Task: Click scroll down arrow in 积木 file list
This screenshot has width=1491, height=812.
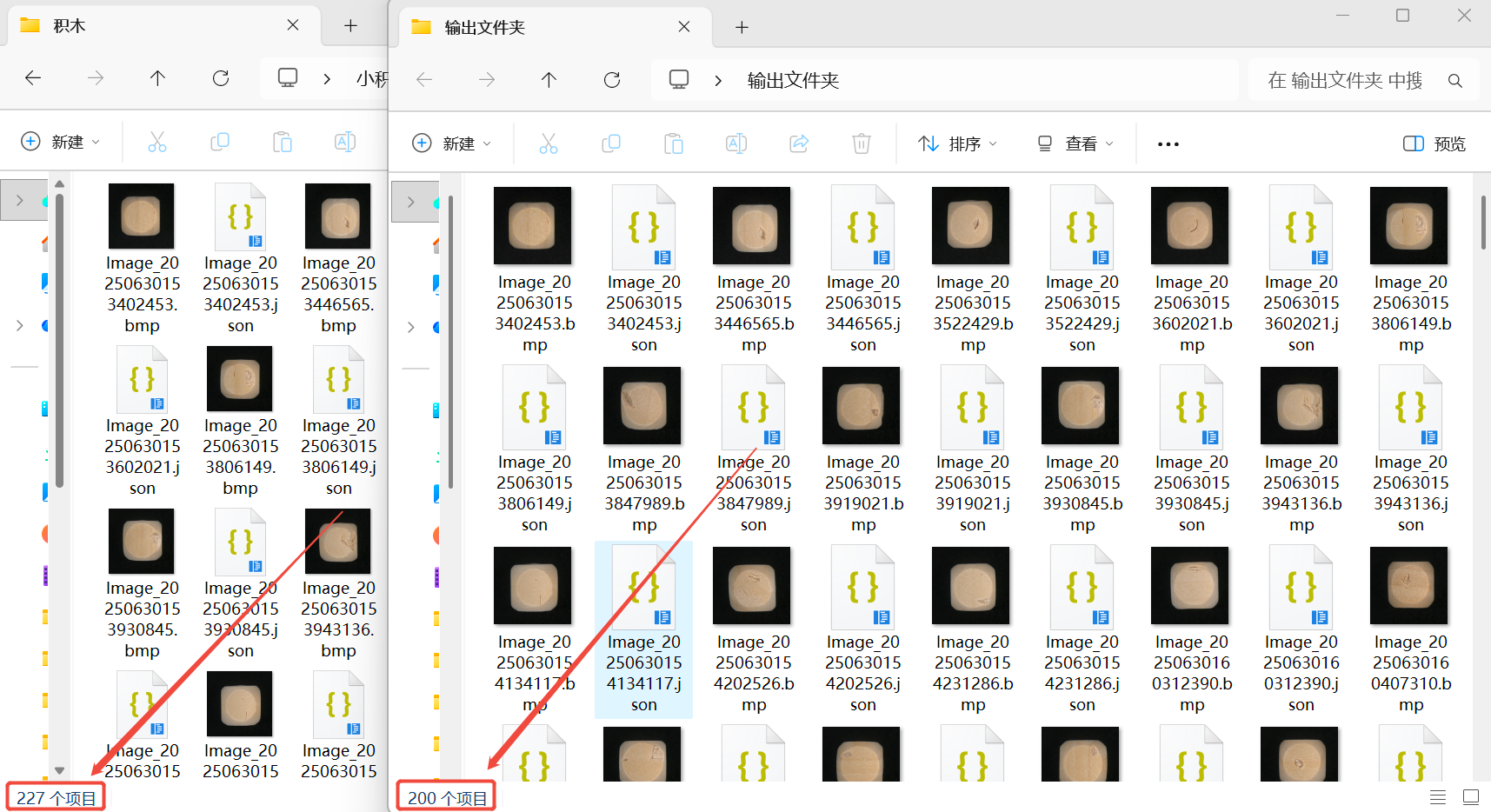Action: pos(59,770)
